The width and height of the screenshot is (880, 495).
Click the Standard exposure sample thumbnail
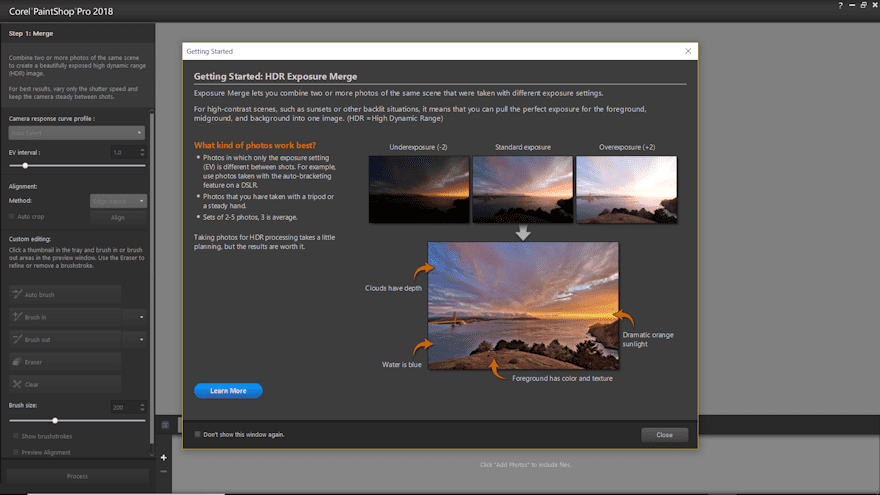click(514, 189)
